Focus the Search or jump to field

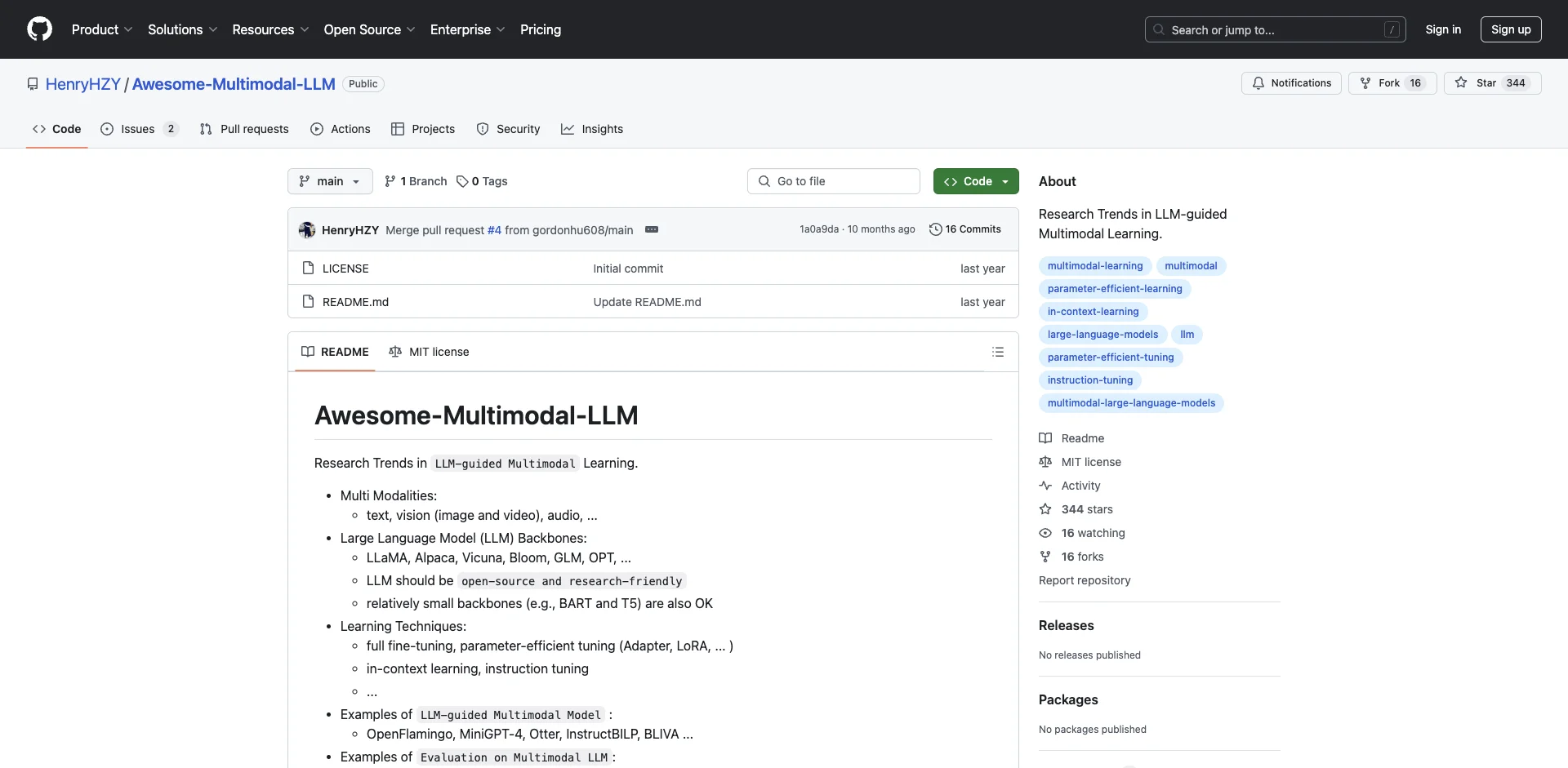[x=1276, y=29]
